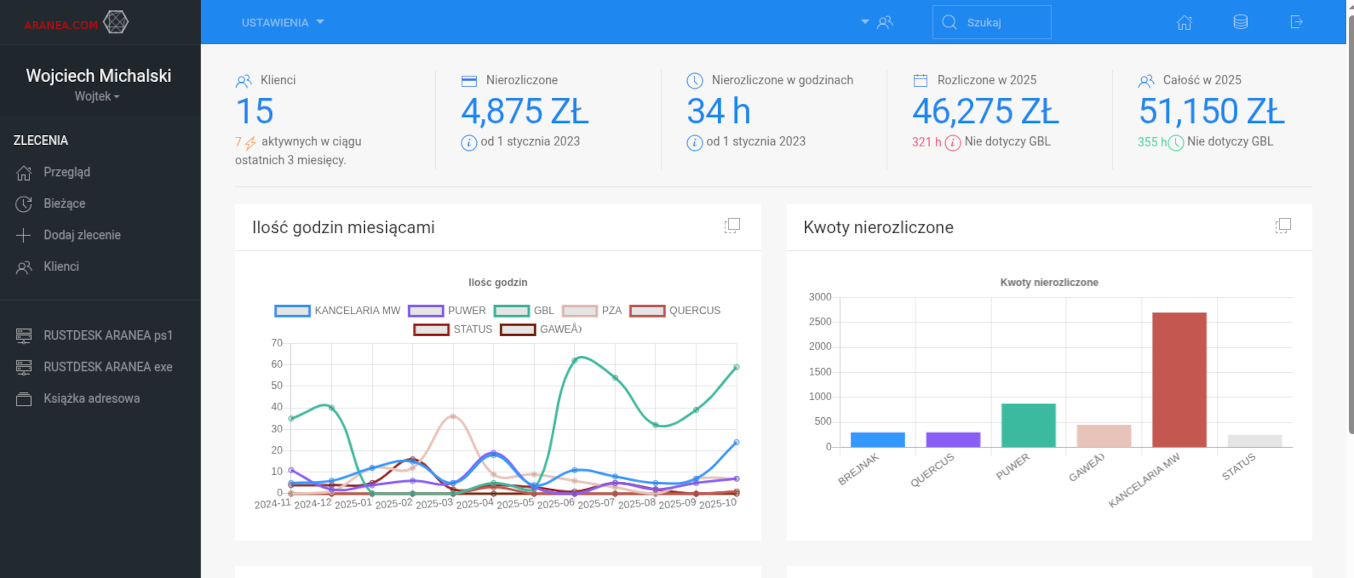This screenshot has height=578, width=1354.
Task: Select Dodaj zlecenie in sidebar
Action: click(82, 235)
